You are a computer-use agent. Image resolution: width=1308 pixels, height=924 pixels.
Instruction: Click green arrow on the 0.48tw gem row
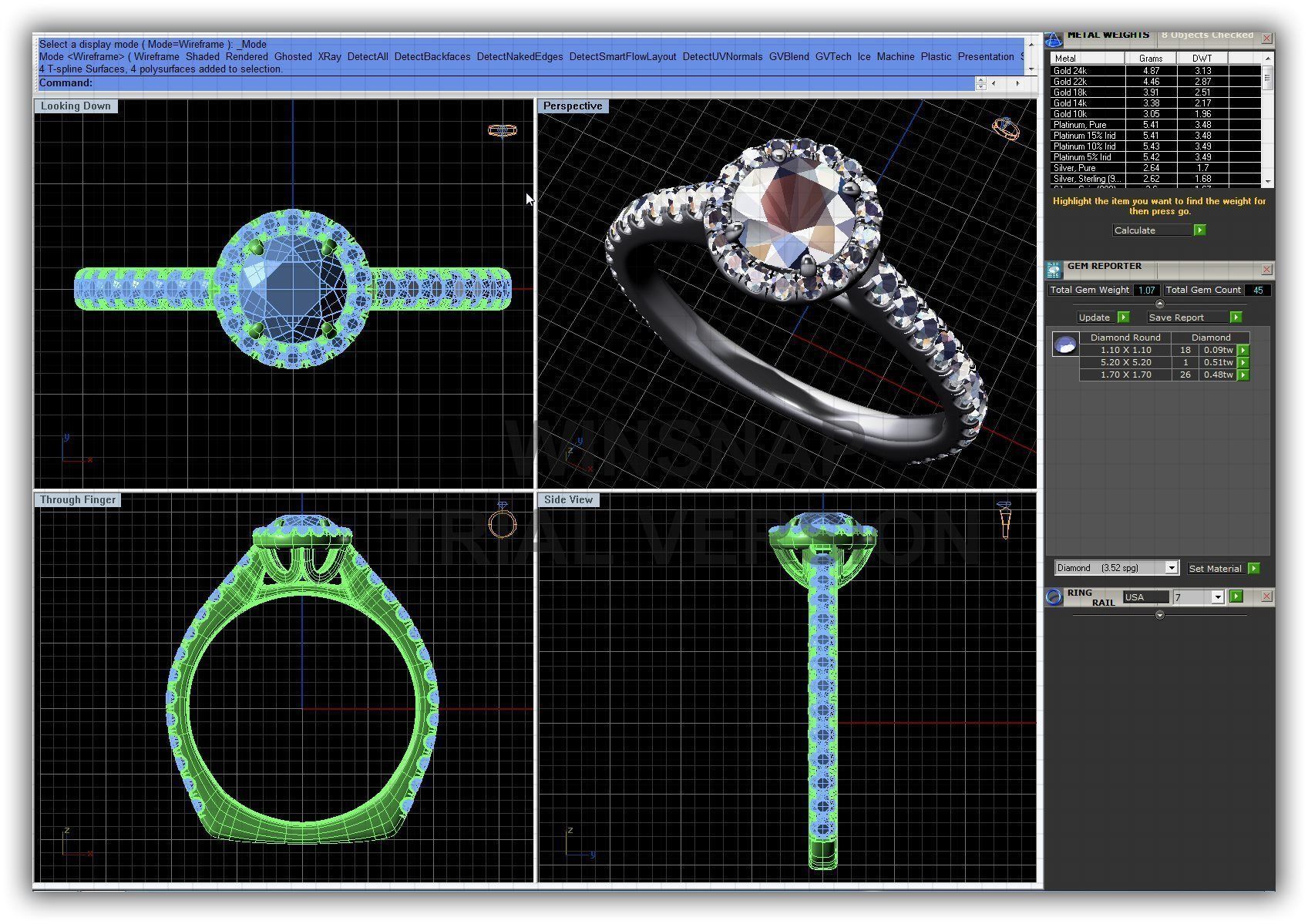(x=1242, y=375)
